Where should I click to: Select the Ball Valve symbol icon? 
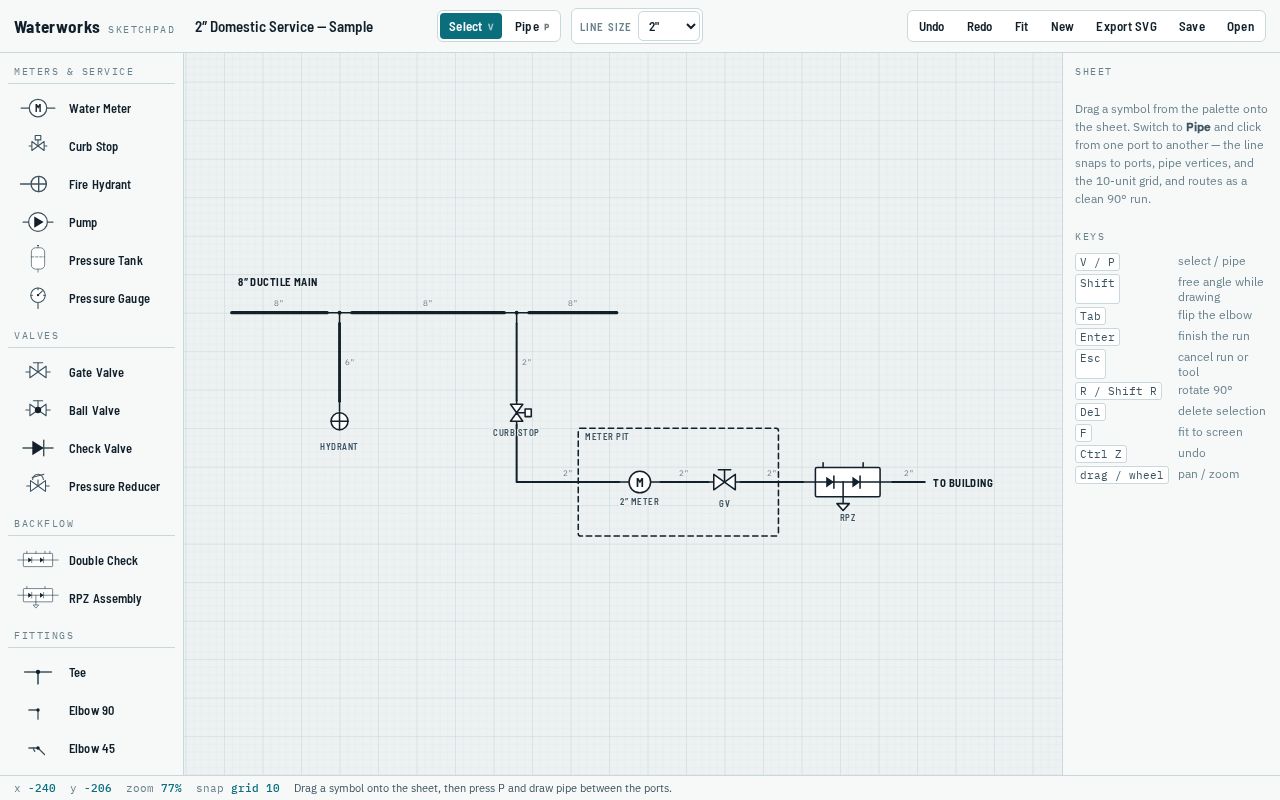click(38, 410)
